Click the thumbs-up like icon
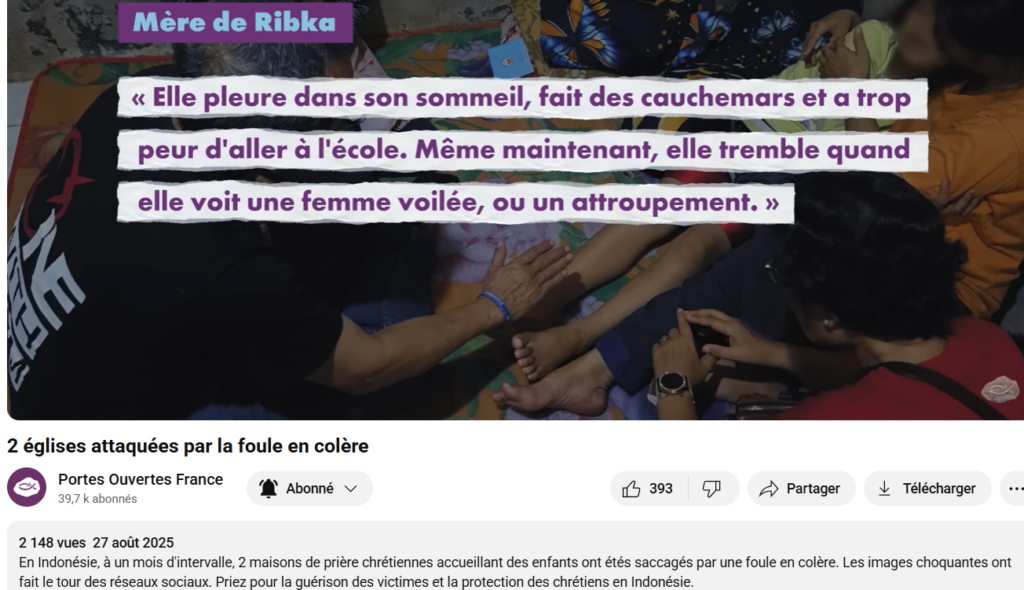The height and width of the screenshot is (590, 1024). pos(631,489)
